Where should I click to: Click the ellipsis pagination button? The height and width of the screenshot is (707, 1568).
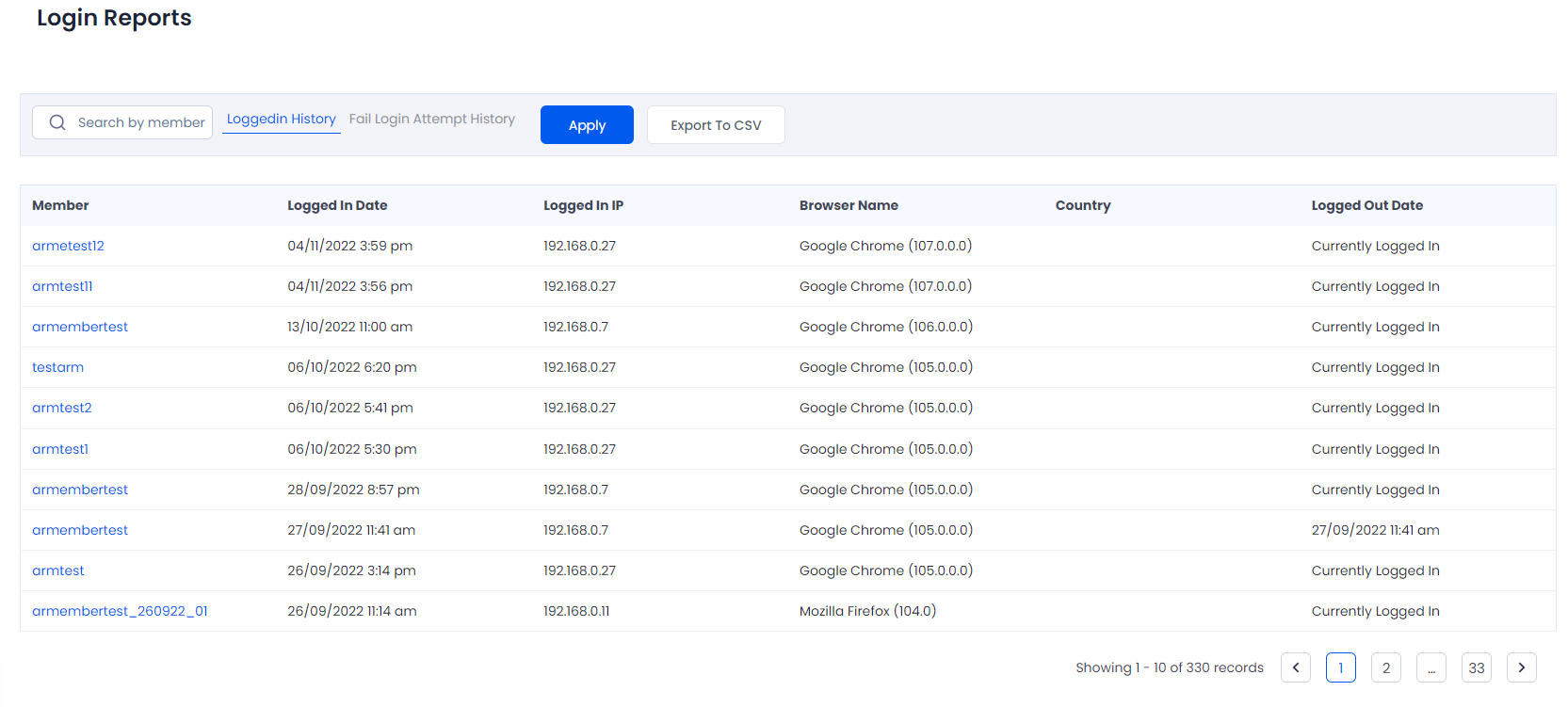pos(1431,667)
